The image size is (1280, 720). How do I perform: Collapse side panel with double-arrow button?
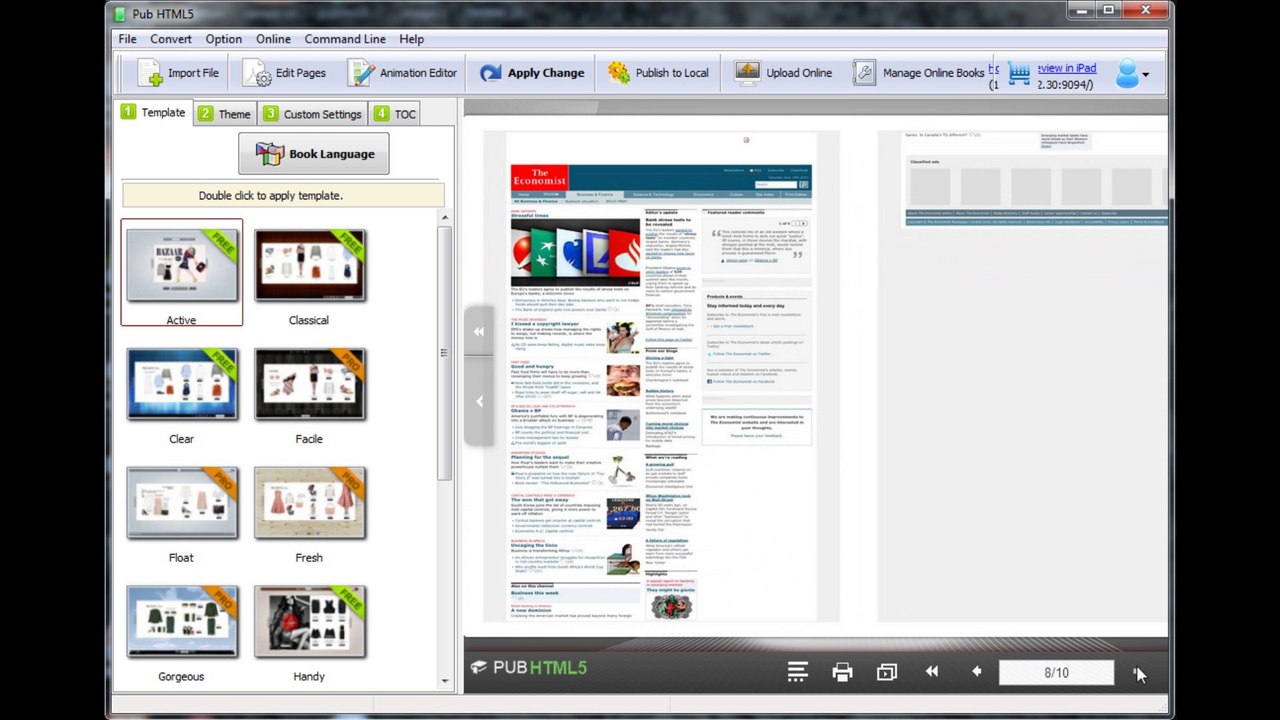(x=479, y=331)
